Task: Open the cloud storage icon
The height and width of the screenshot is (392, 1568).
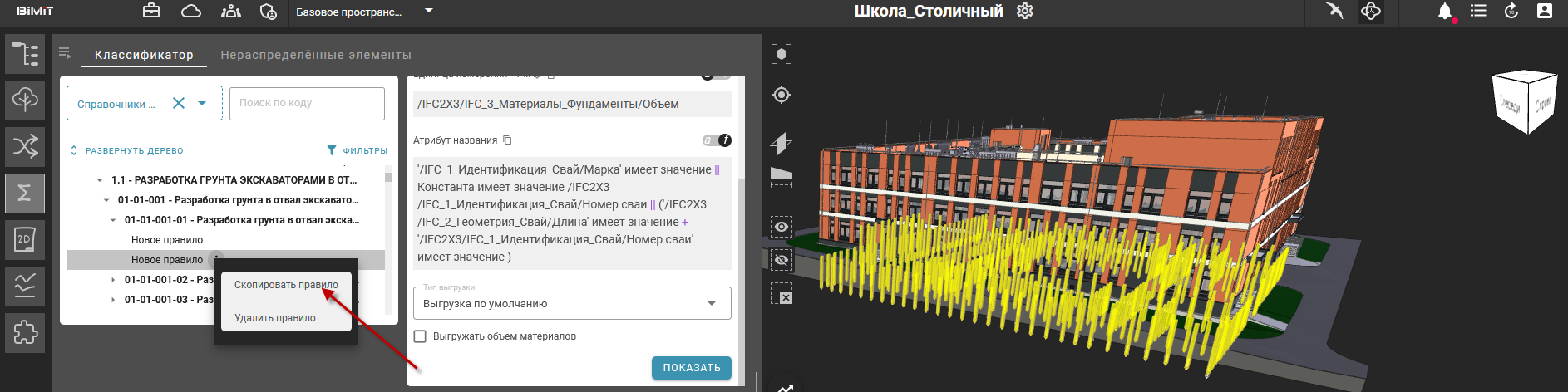Action: (191, 11)
